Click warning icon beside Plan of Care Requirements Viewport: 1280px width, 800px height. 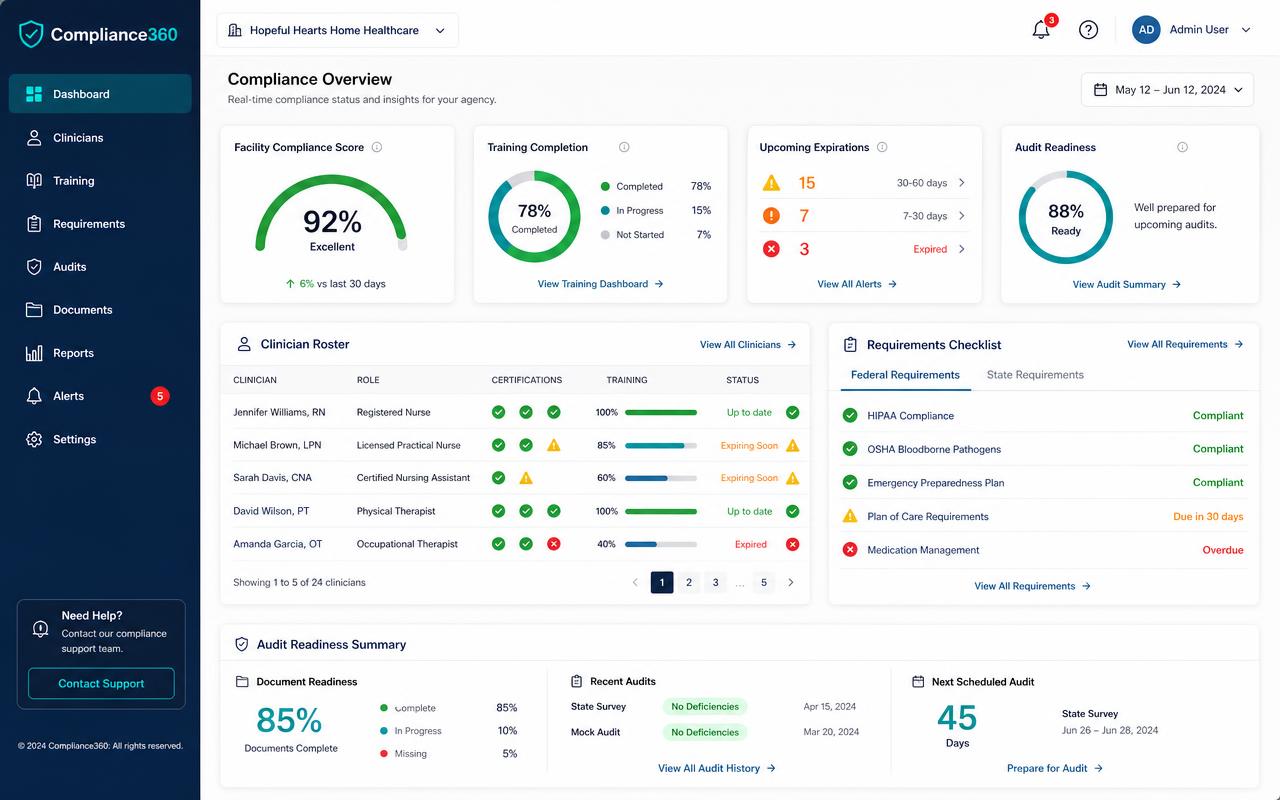(850, 516)
